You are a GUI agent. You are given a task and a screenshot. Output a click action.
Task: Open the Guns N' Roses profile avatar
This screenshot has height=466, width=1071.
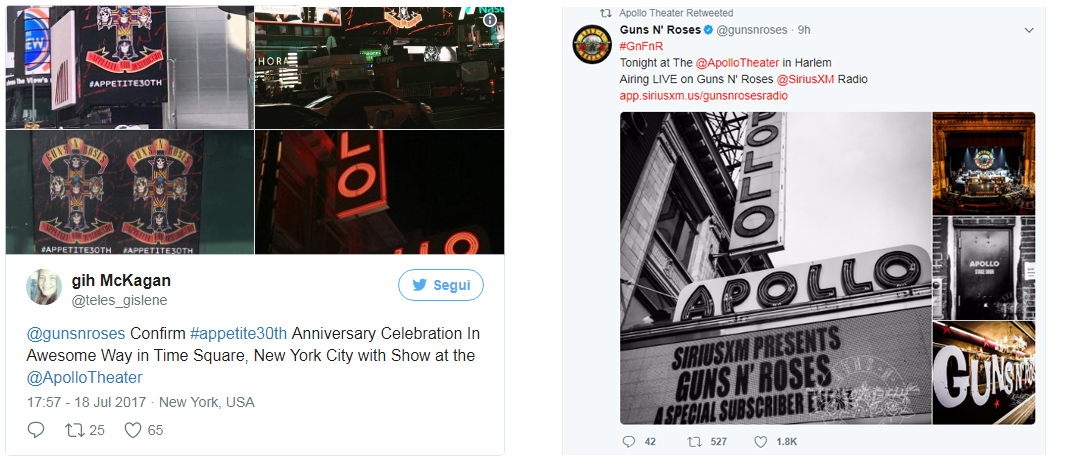coord(592,44)
